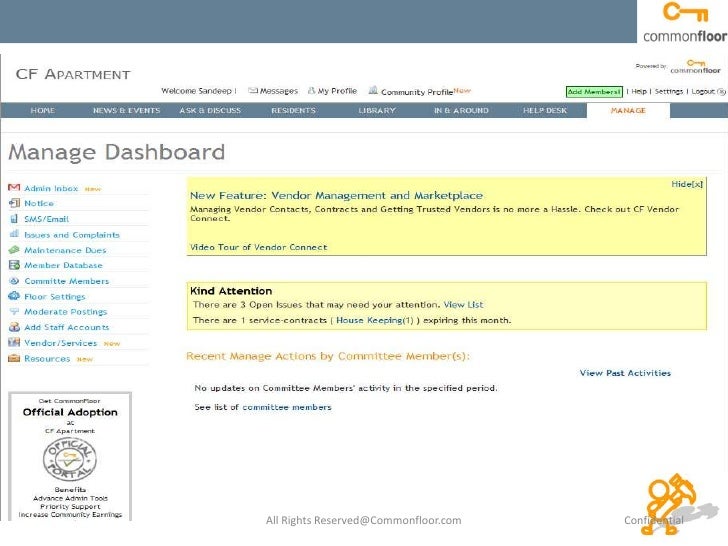The width and height of the screenshot is (728, 546).
Task: Open Floor Settings link
Action: [x=55, y=297]
